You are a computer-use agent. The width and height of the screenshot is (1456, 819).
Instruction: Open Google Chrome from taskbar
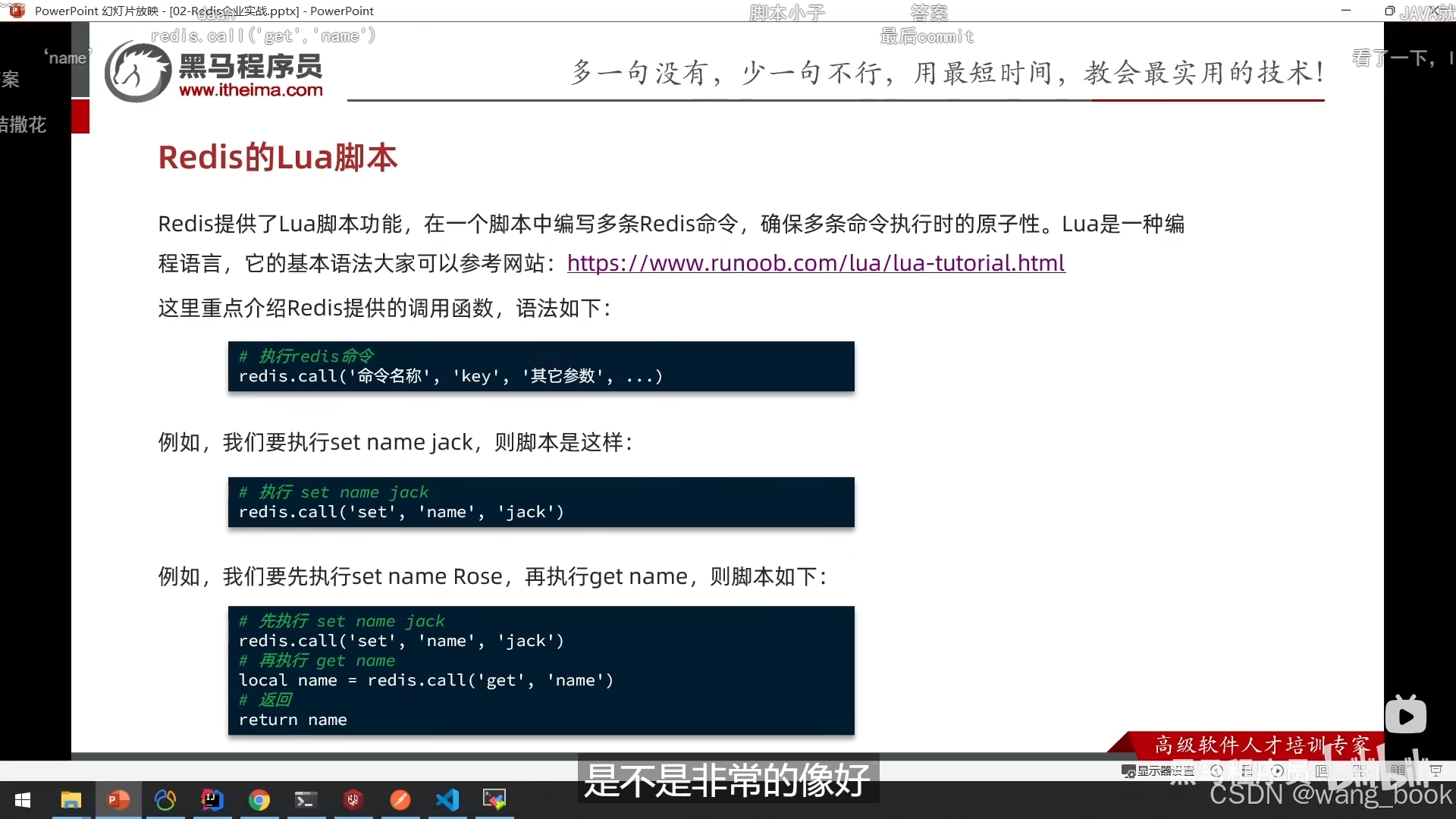[x=259, y=800]
